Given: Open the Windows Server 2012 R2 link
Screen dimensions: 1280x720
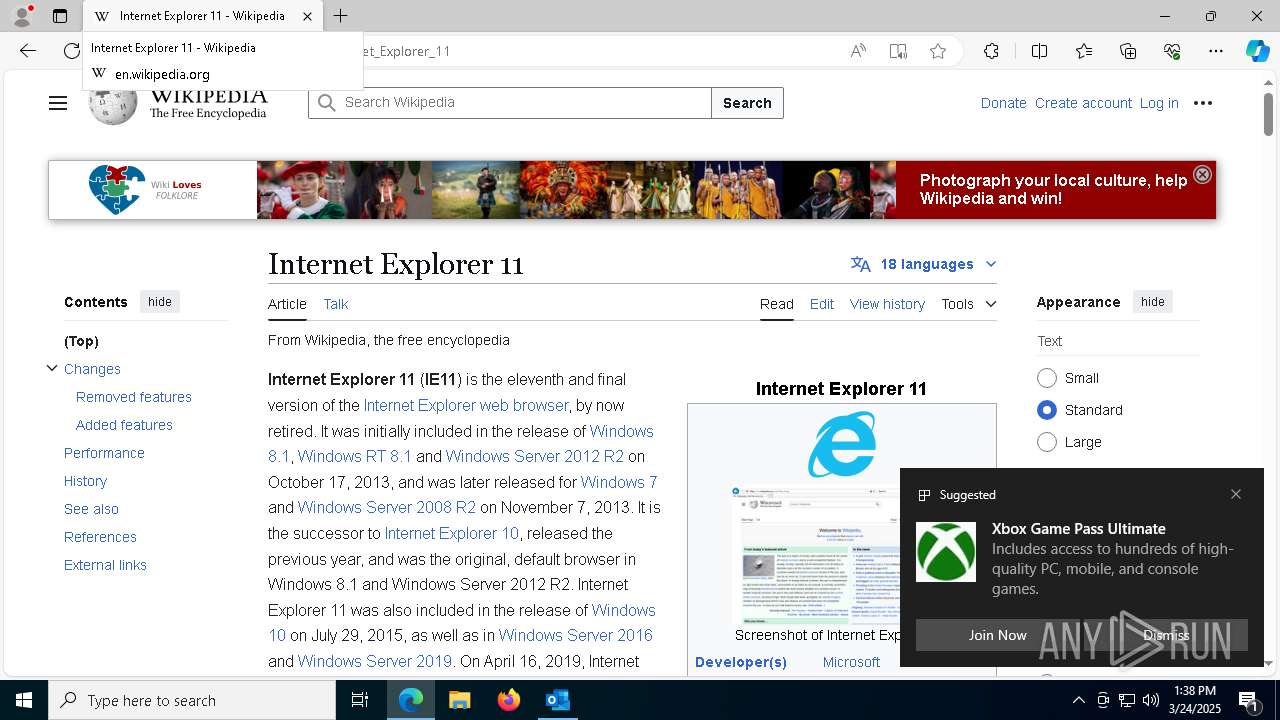Looking at the screenshot, I should point(534,456).
